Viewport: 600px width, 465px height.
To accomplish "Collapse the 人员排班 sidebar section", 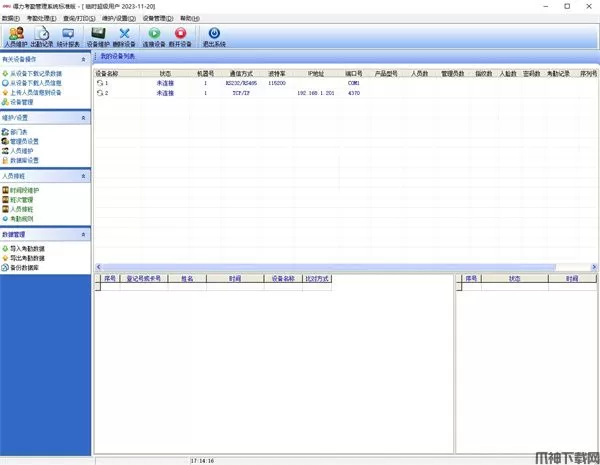I will (83, 175).
